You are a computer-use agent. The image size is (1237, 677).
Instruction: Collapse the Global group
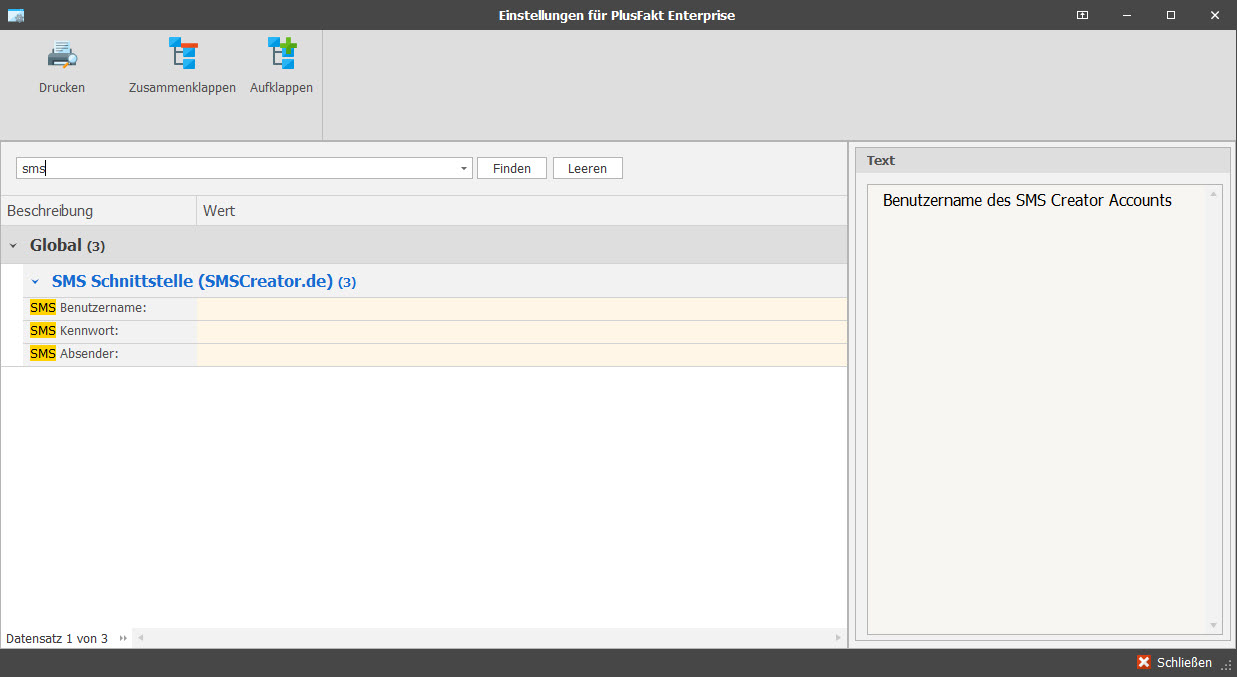click(13, 245)
